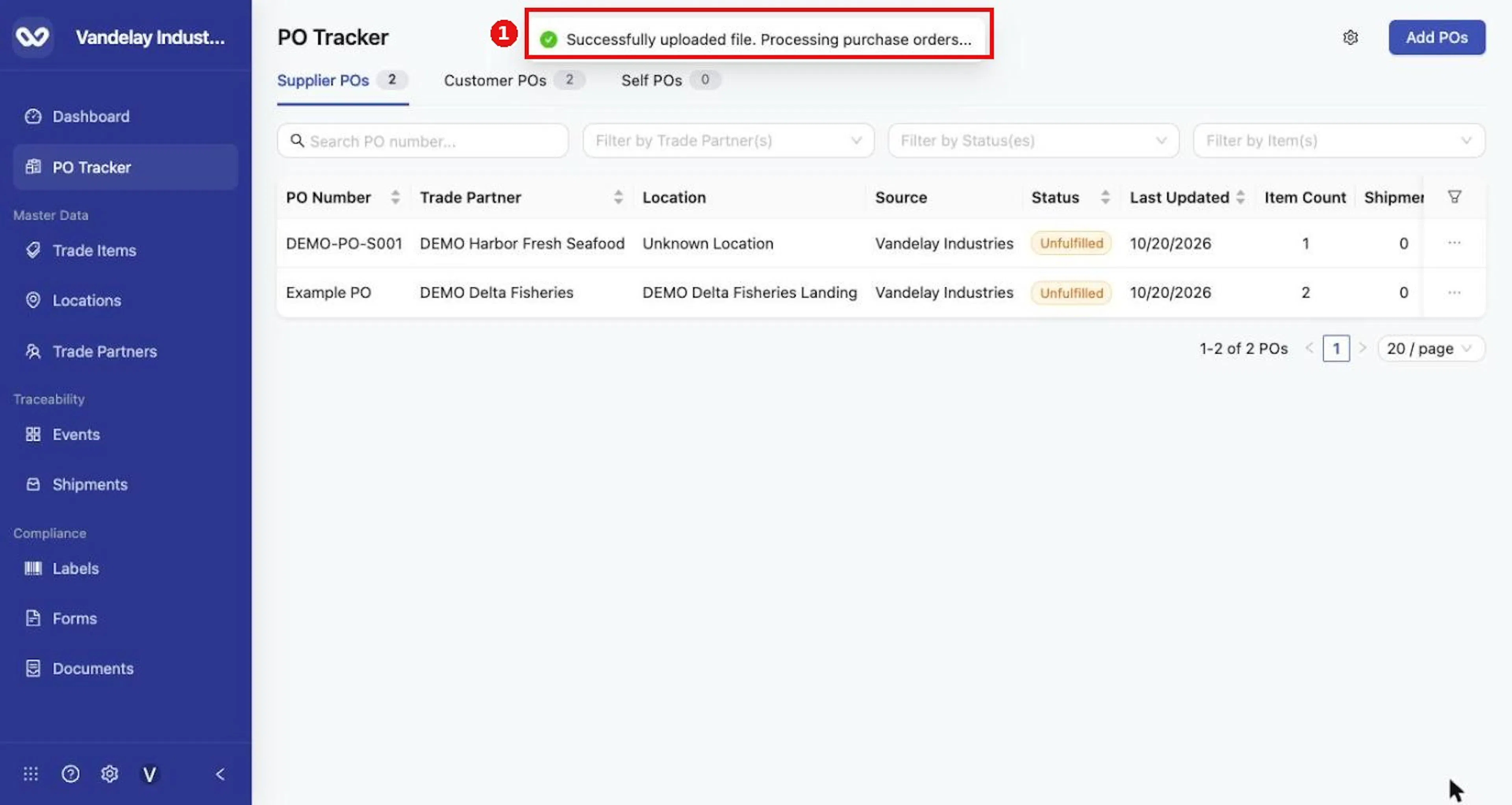This screenshot has width=1512, height=805.
Task: Click the Vandelay Industries logo icon
Action: [33, 37]
